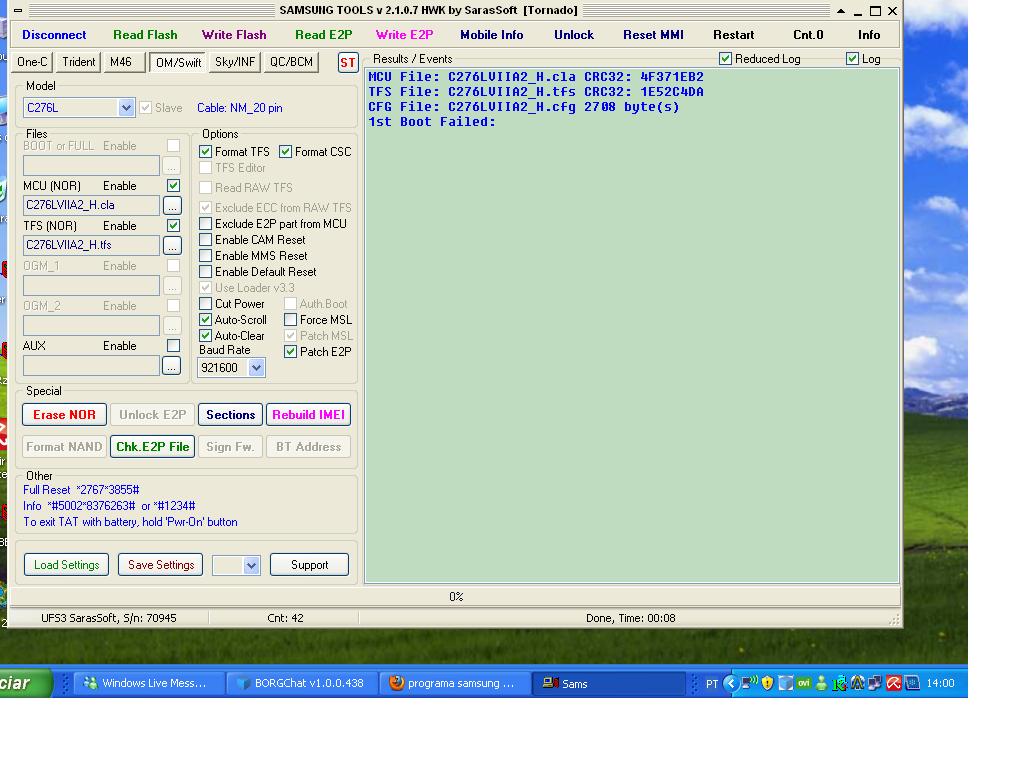The image size is (1024, 768).
Task: Check Exclude E2P part from MCU
Action: point(206,224)
